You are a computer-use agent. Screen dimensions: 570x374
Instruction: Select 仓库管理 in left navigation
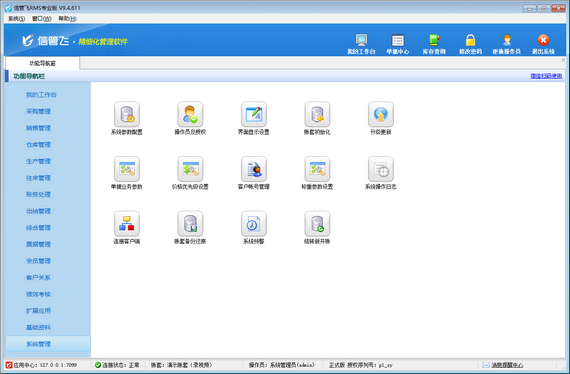38,145
